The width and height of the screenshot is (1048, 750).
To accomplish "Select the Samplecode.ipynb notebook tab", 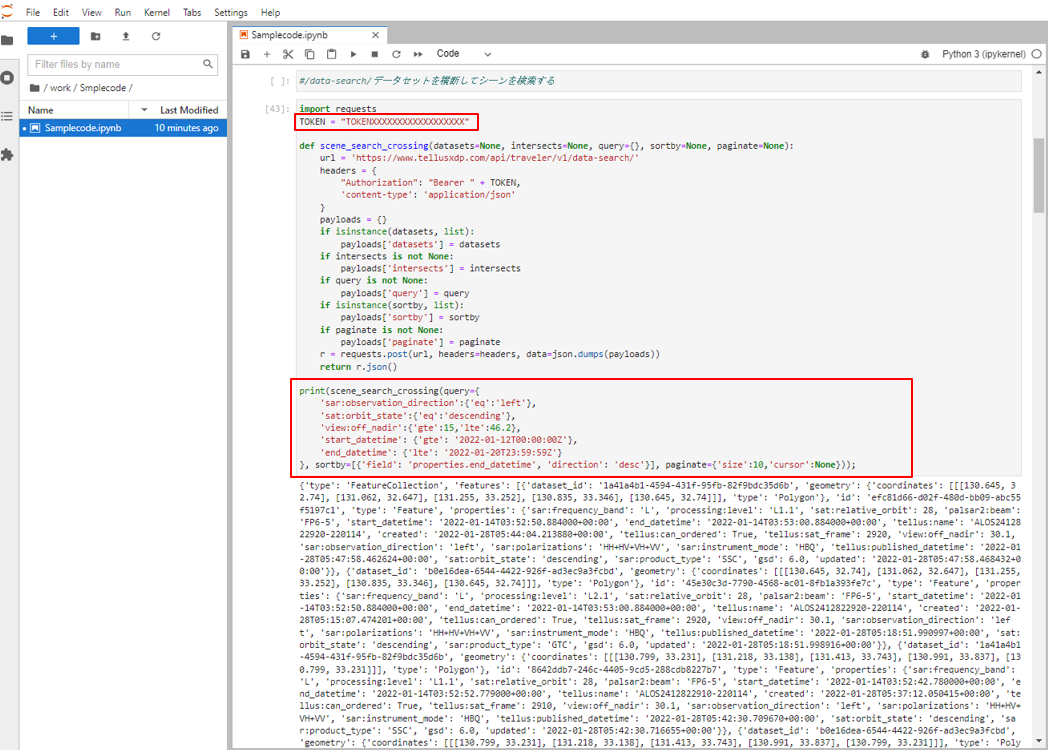I will [x=309, y=35].
